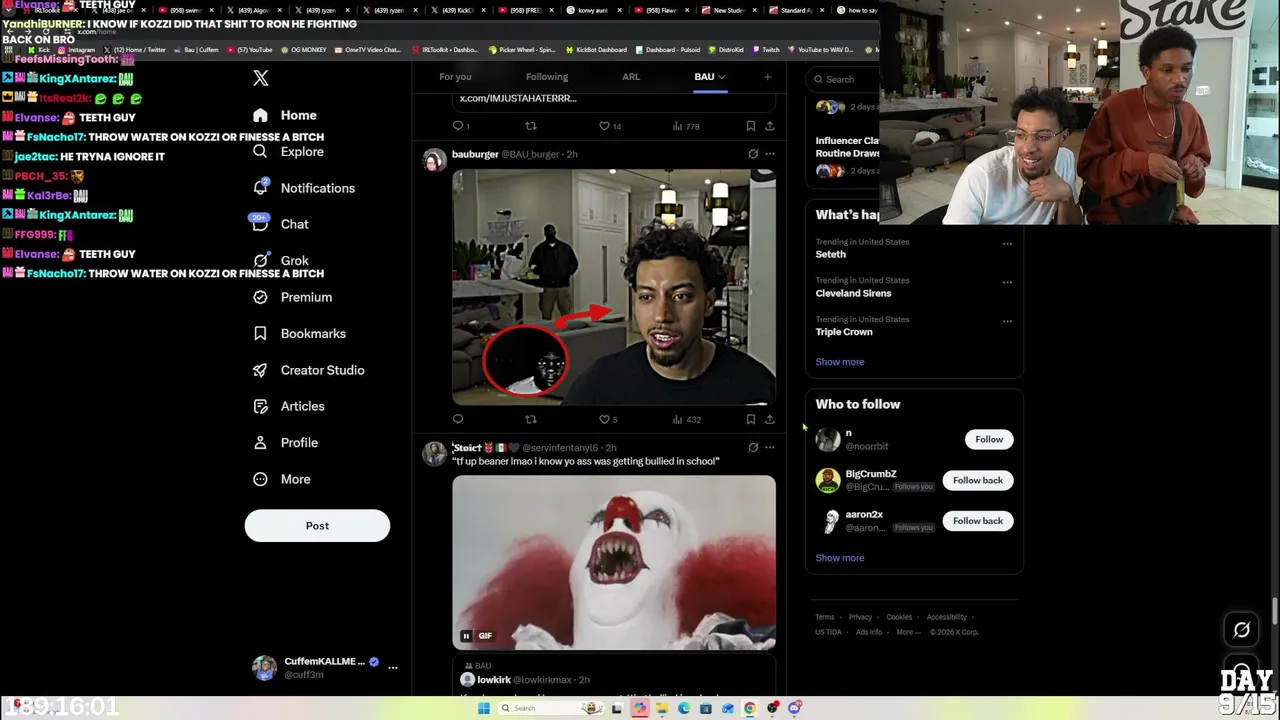Open analytics showing 778 views
Screen dimensions: 1280x720
[x=686, y=126]
